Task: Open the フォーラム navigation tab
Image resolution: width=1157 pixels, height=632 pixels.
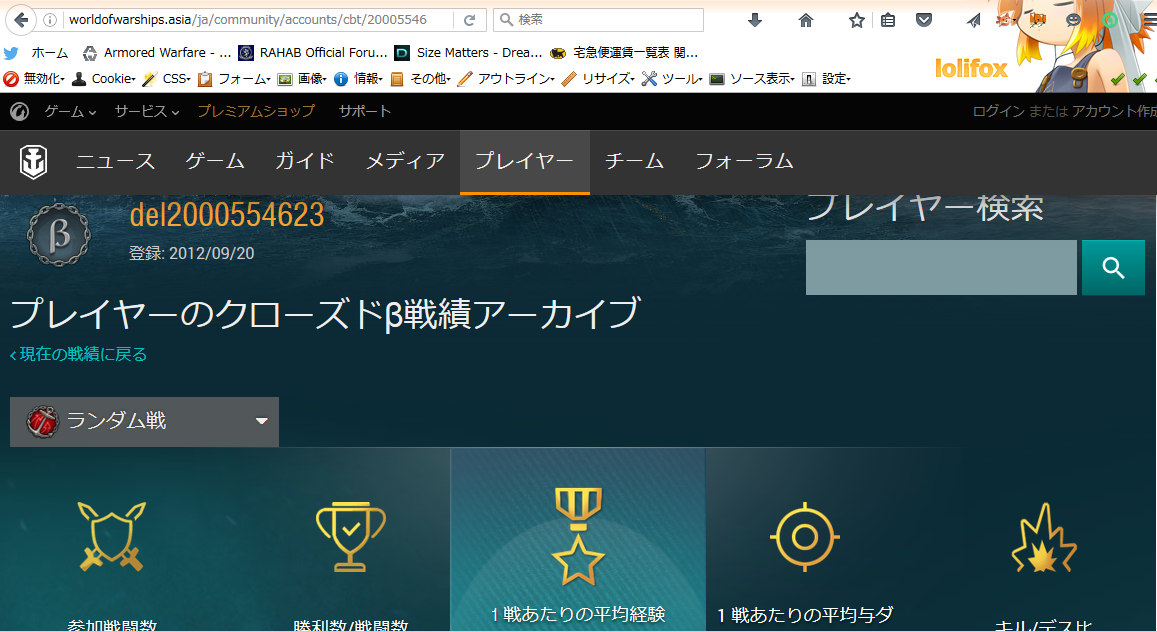Action: click(744, 161)
